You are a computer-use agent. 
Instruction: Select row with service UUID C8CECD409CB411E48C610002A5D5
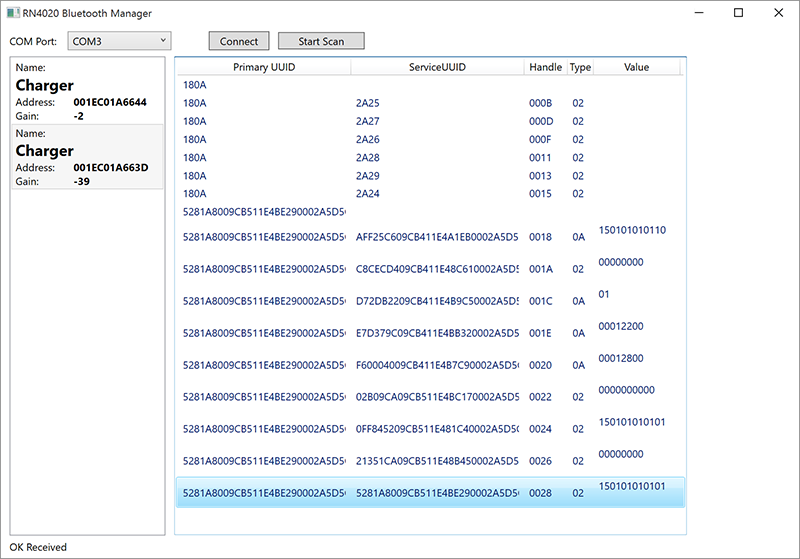coord(430,269)
